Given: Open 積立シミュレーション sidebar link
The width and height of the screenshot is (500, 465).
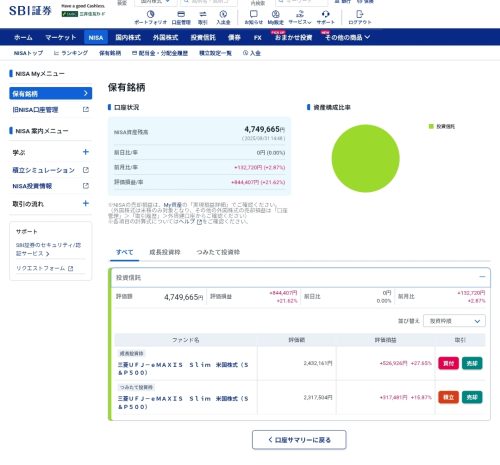Looking at the screenshot, I should [43, 170].
